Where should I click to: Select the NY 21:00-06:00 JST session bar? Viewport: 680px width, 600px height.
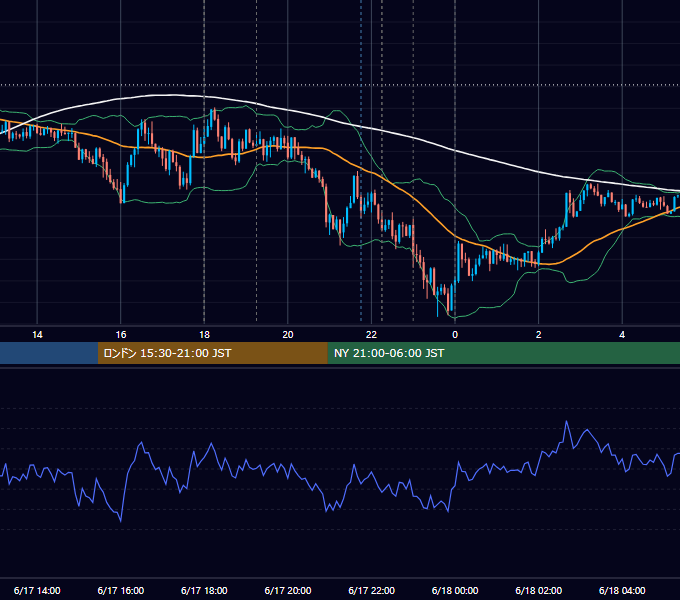[503, 353]
